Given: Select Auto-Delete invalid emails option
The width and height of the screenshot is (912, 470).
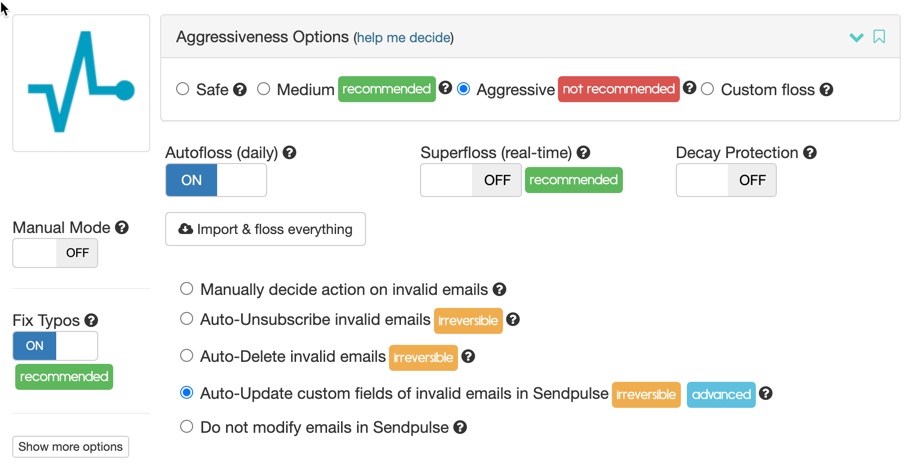Looking at the screenshot, I should point(187,355).
